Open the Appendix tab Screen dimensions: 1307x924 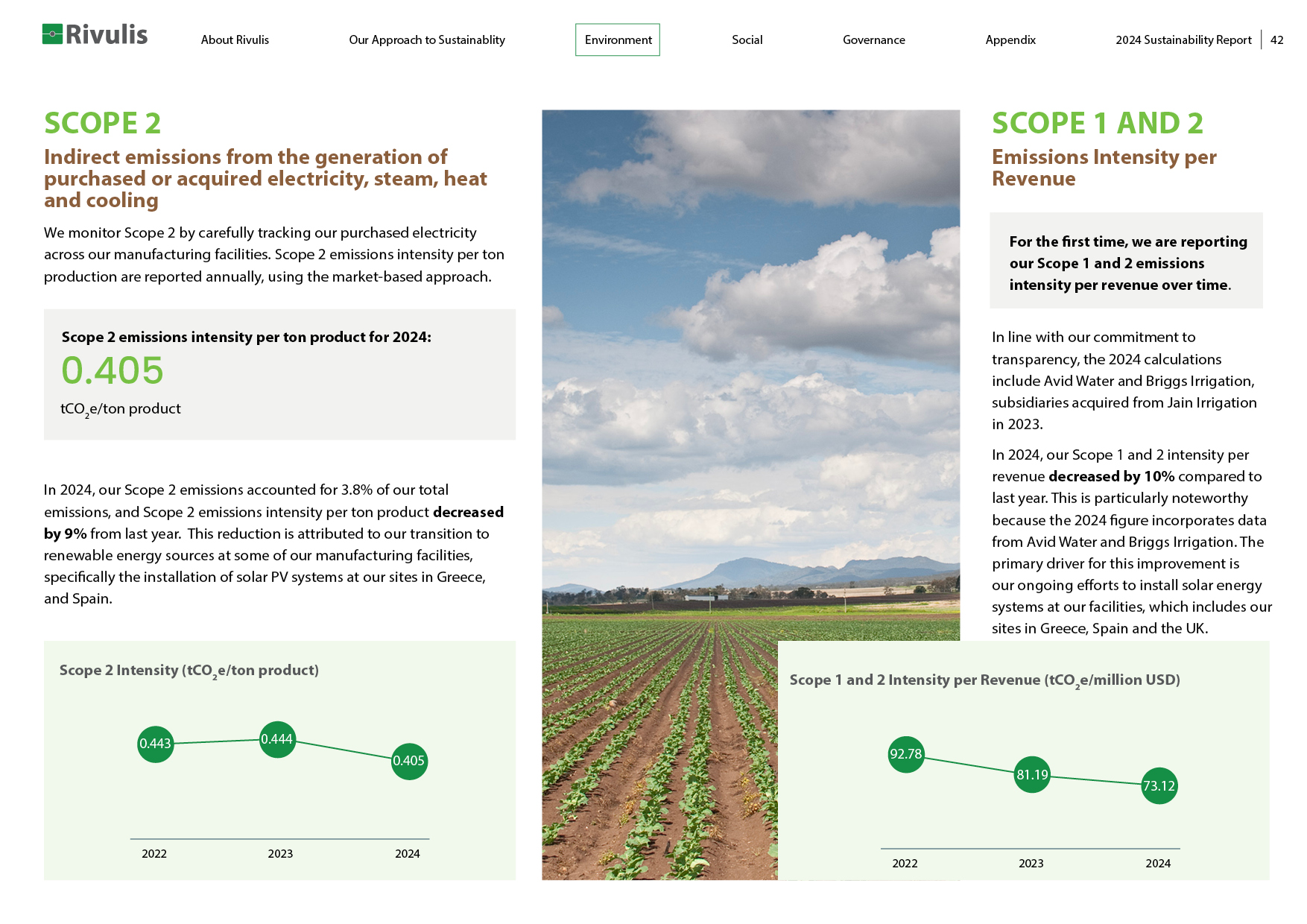[1010, 40]
